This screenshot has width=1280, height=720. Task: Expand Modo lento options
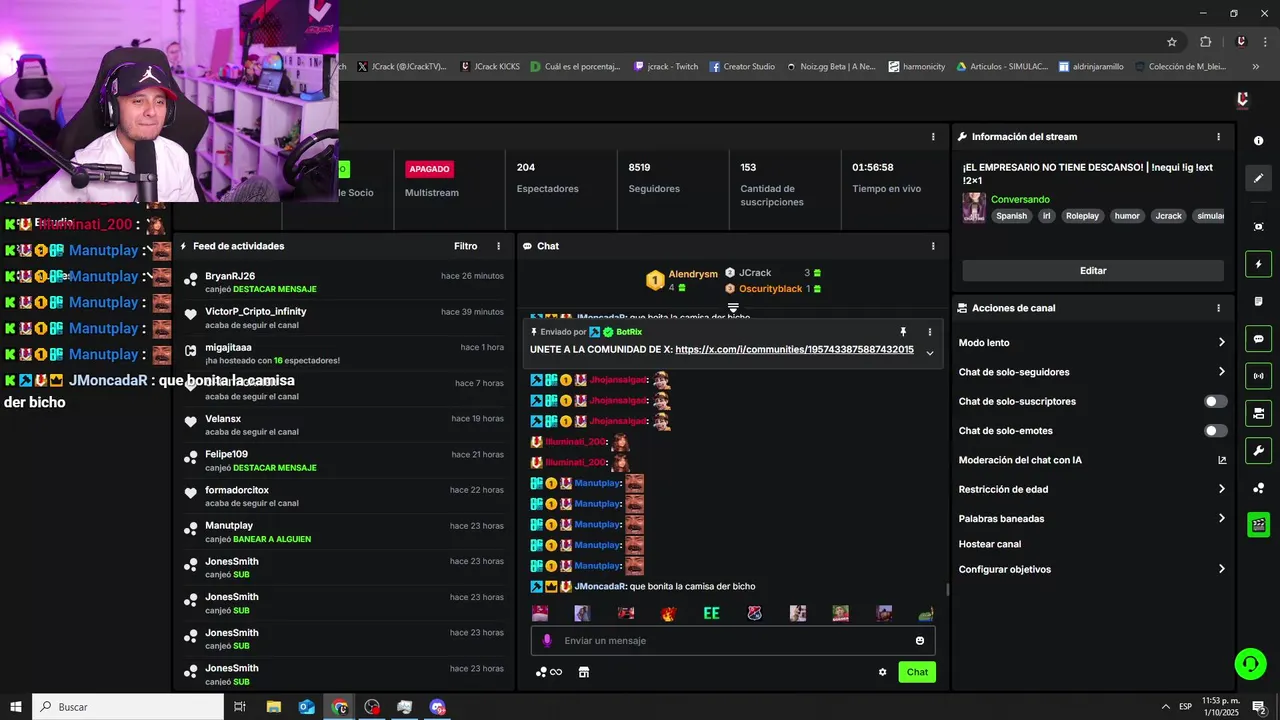point(1221,342)
